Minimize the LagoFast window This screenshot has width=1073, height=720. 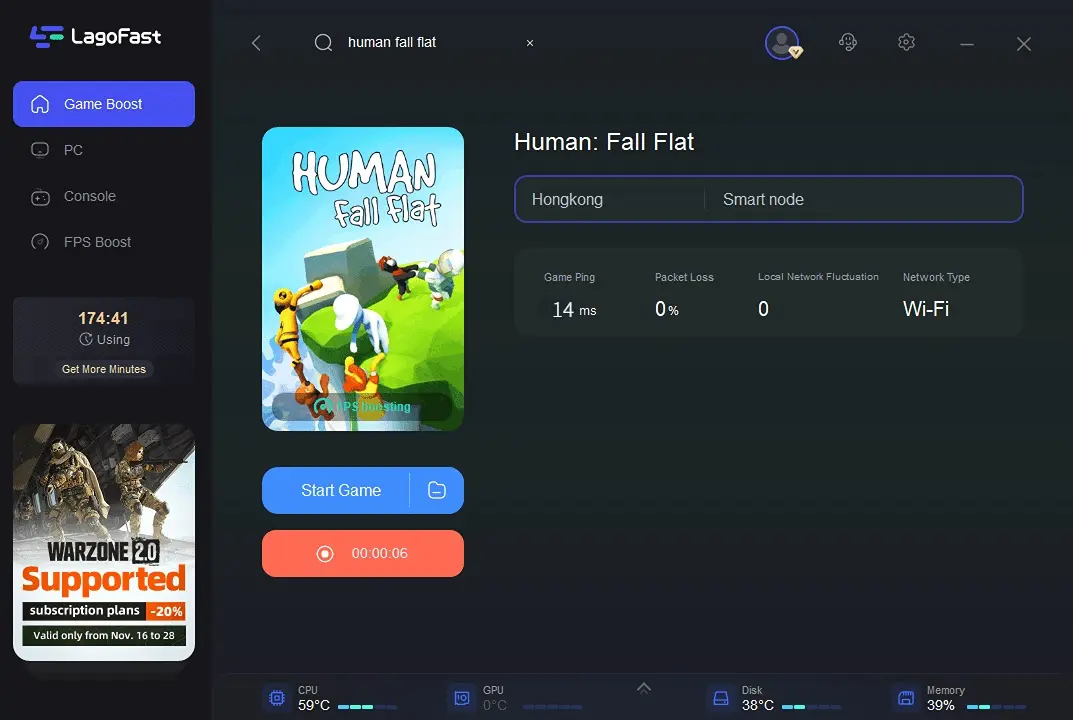click(x=967, y=44)
